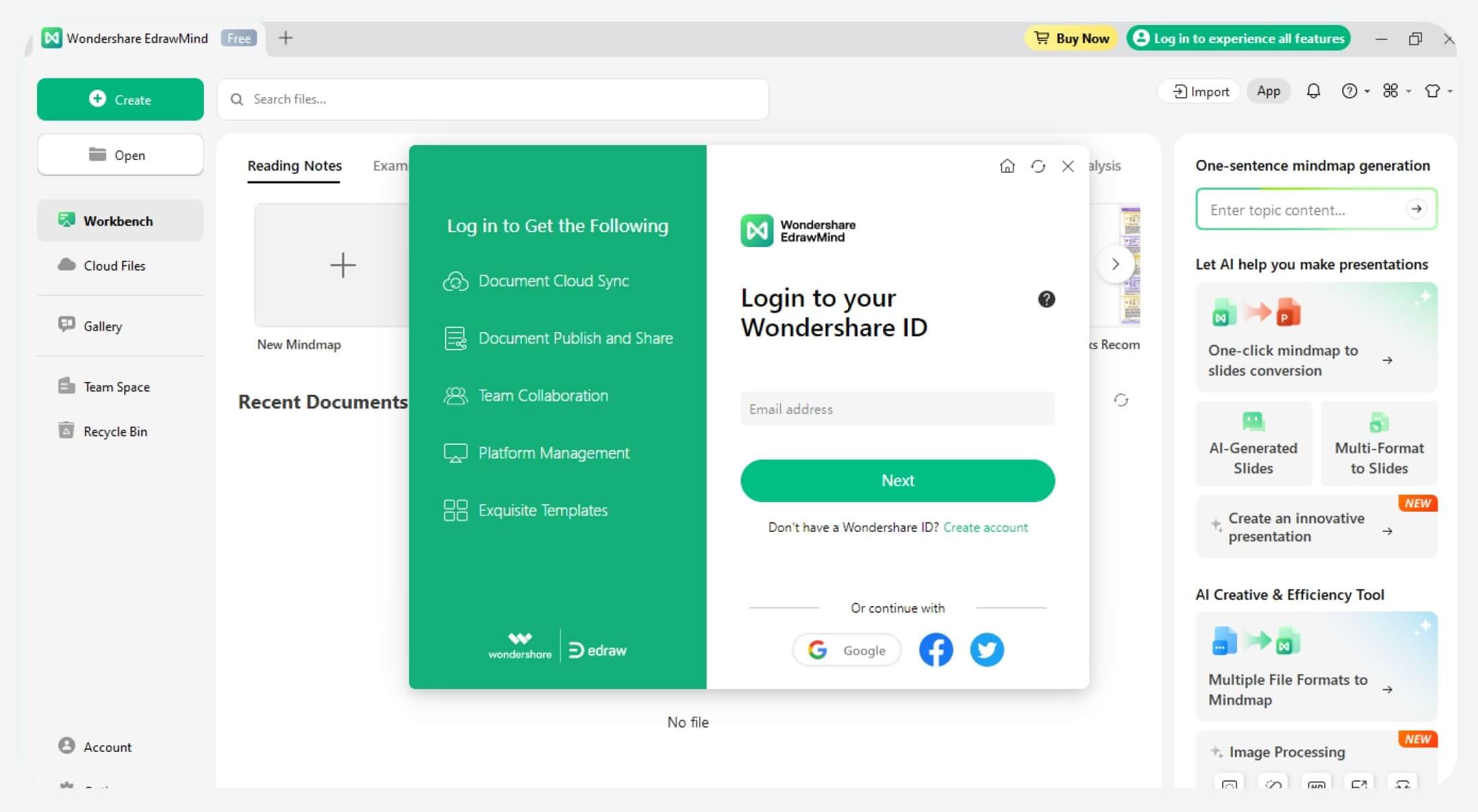The width and height of the screenshot is (1478, 812).
Task: Open Team Space section
Action: (x=117, y=386)
